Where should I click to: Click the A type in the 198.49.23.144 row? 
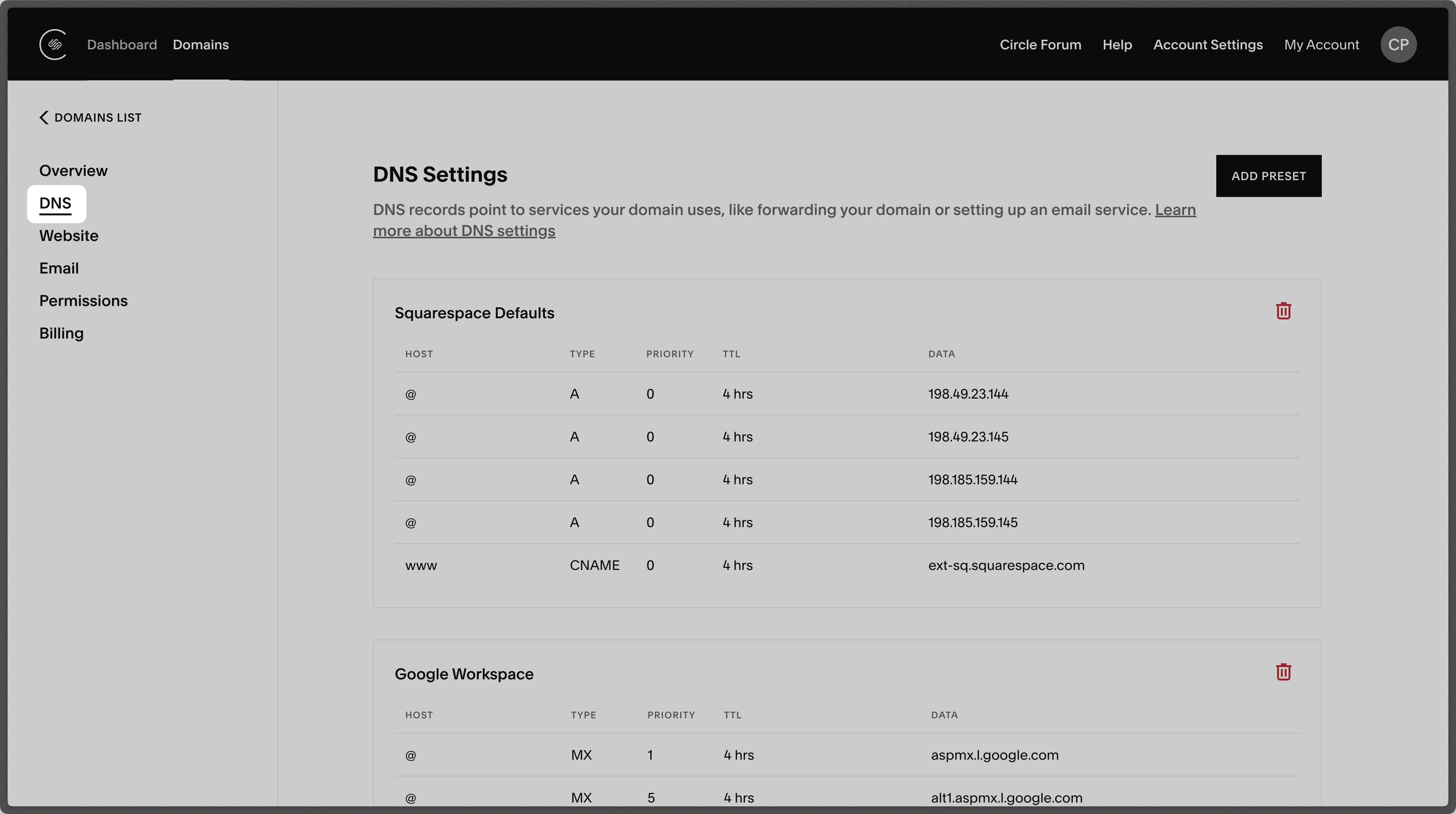coord(574,394)
